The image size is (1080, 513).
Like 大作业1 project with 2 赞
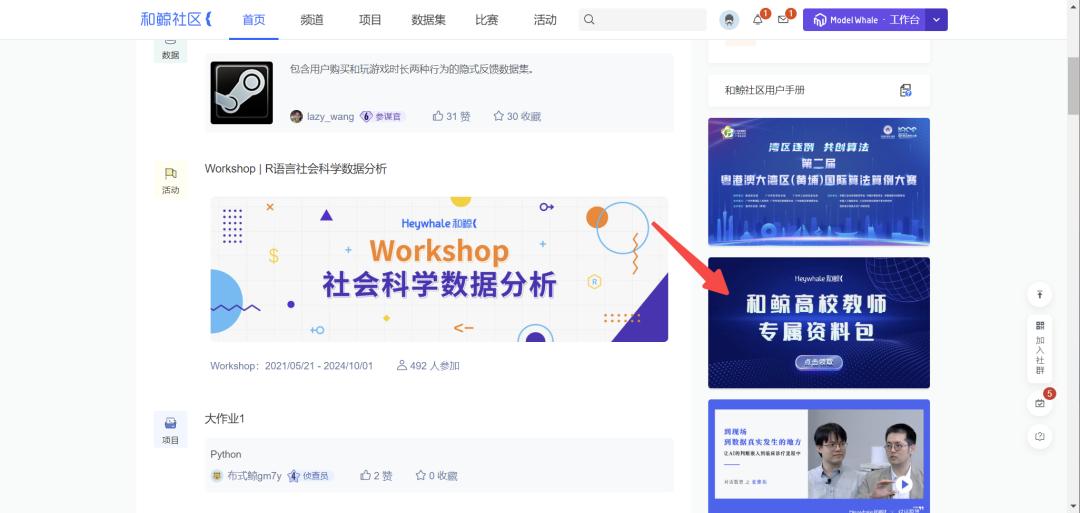(x=376, y=476)
